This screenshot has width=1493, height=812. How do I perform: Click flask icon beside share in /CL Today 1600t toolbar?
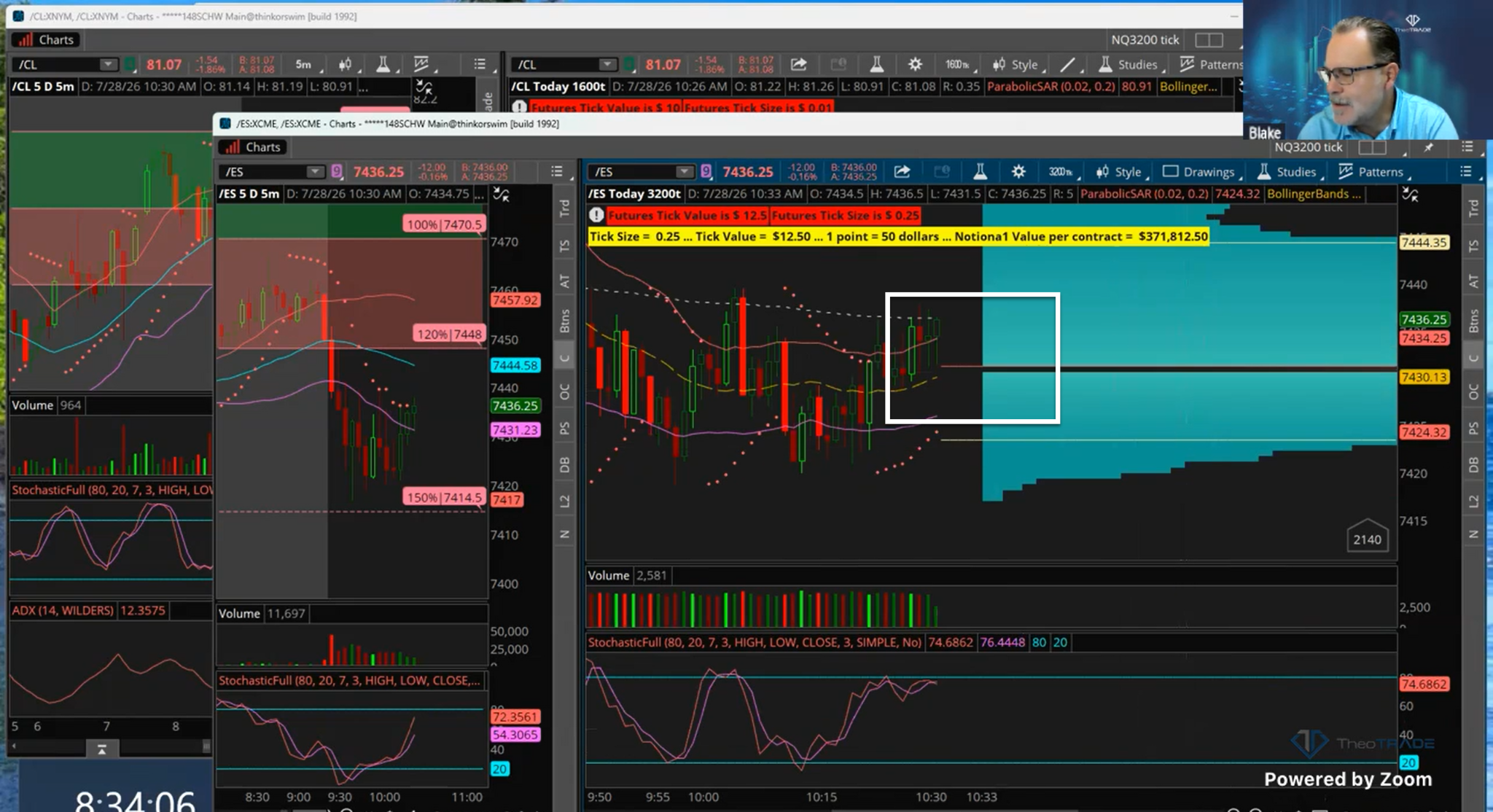877,64
